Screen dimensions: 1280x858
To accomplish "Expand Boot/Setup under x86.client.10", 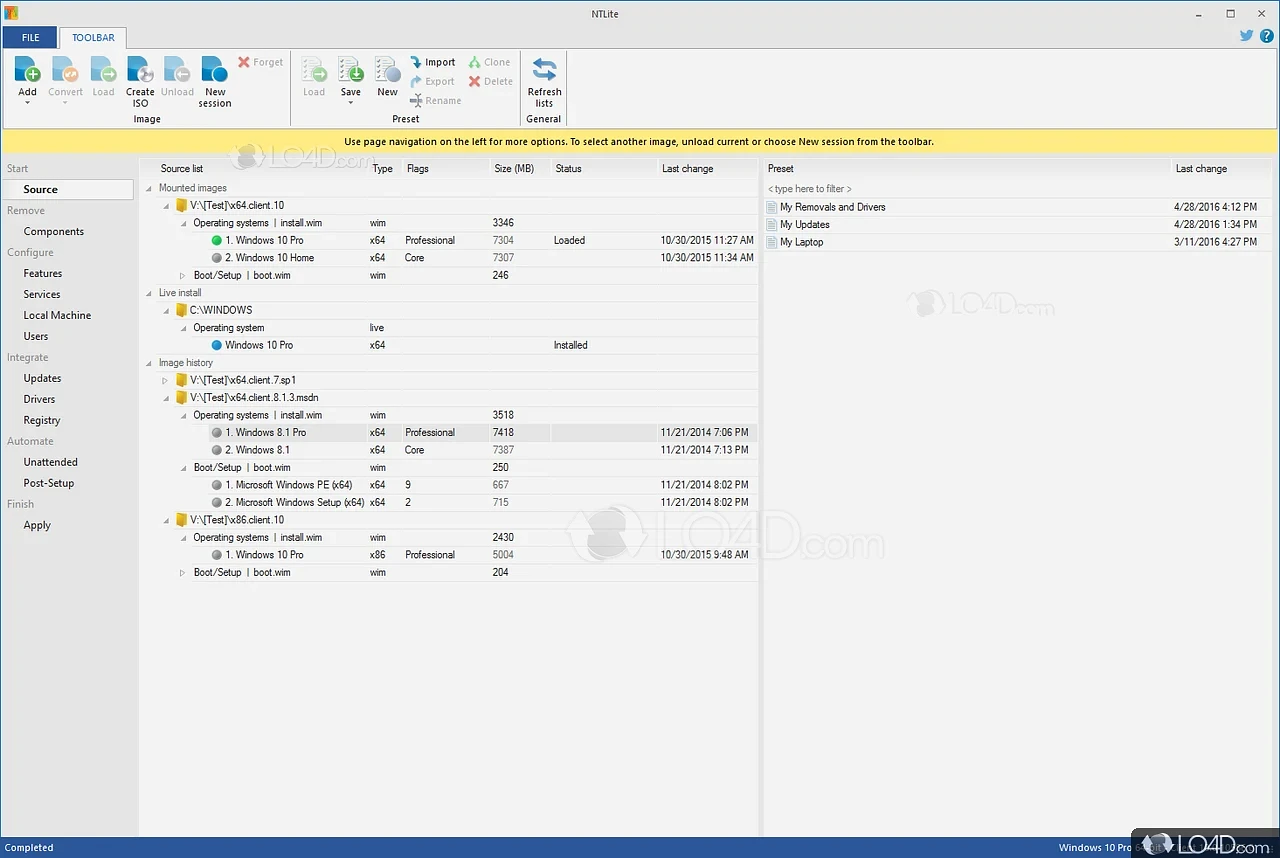I will (183, 573).
